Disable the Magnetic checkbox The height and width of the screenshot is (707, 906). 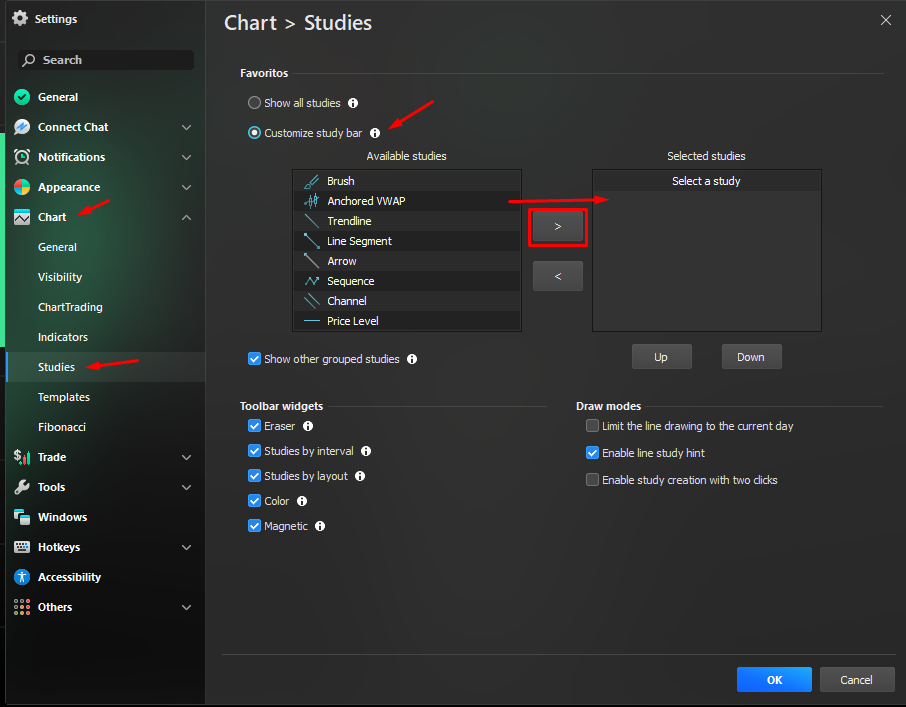pyautogui.click(x=254, y=526)
